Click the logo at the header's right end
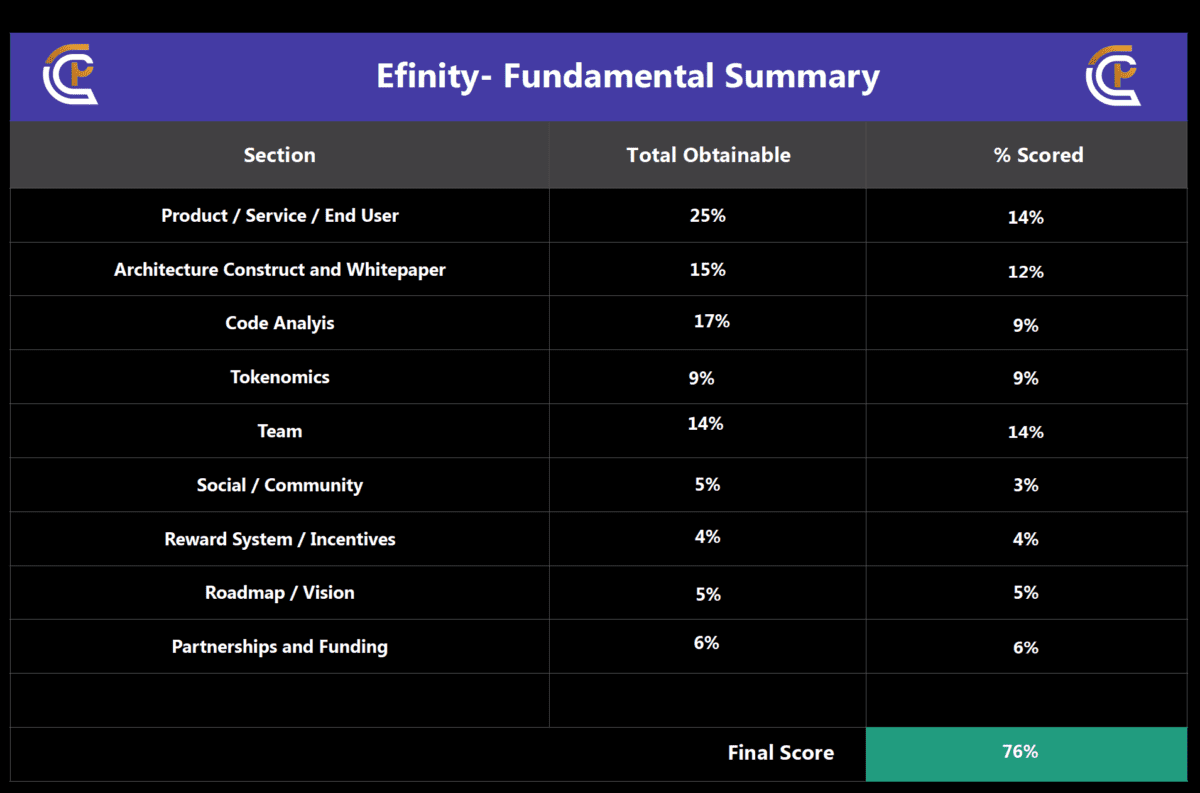Image resolution: width=1200 pixels, height=793 pixels. coord(1113,75)
